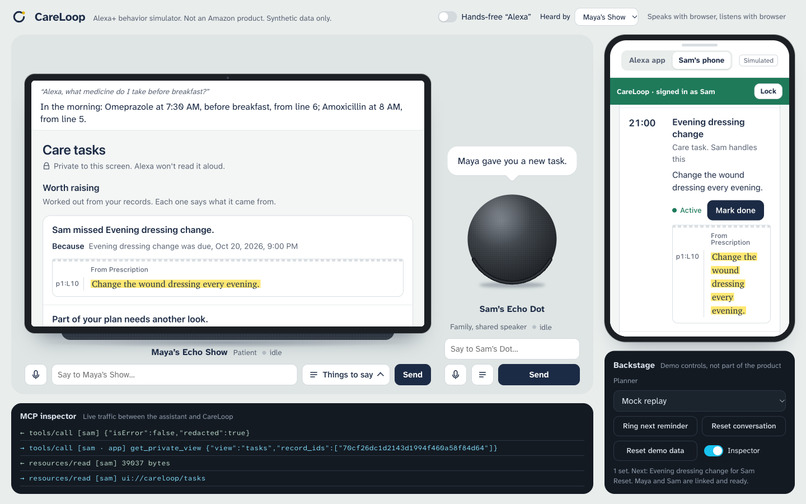
Task: Click the p1:L10 reference on Sam's phone
Action: pyautogui.click(x=687, y=256)
